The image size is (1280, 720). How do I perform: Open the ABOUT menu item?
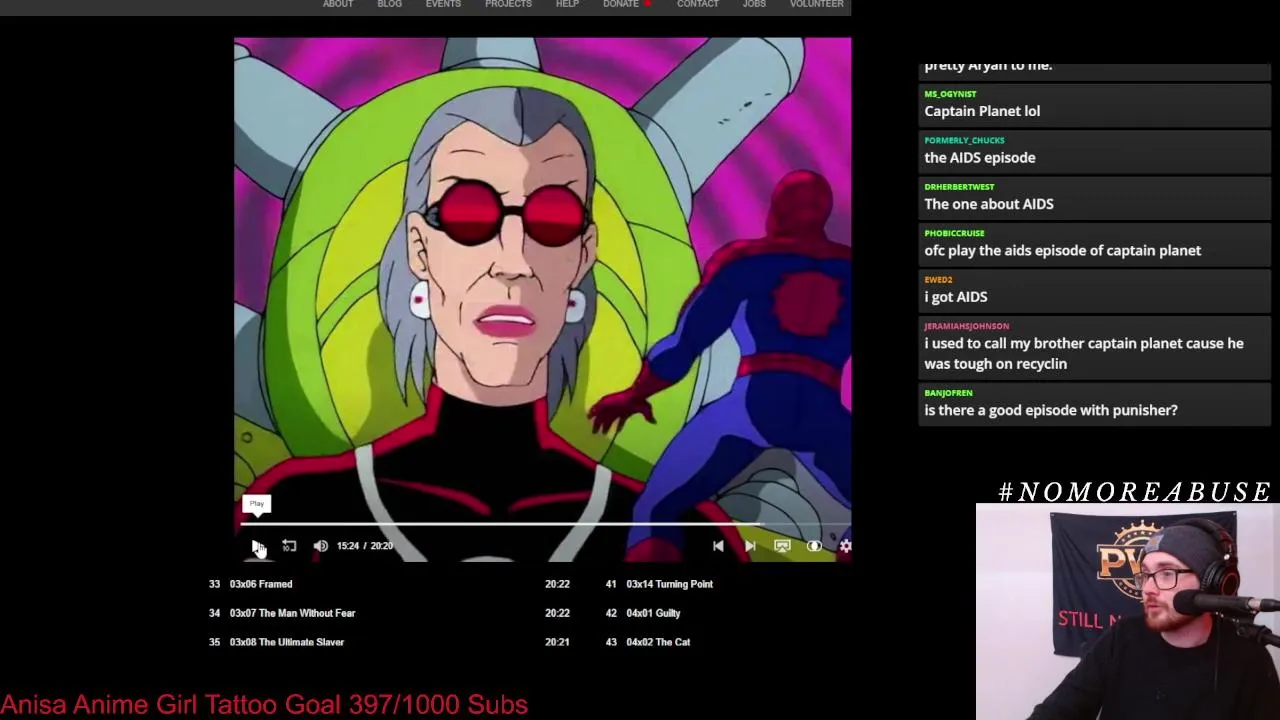[x=338, y=4]
